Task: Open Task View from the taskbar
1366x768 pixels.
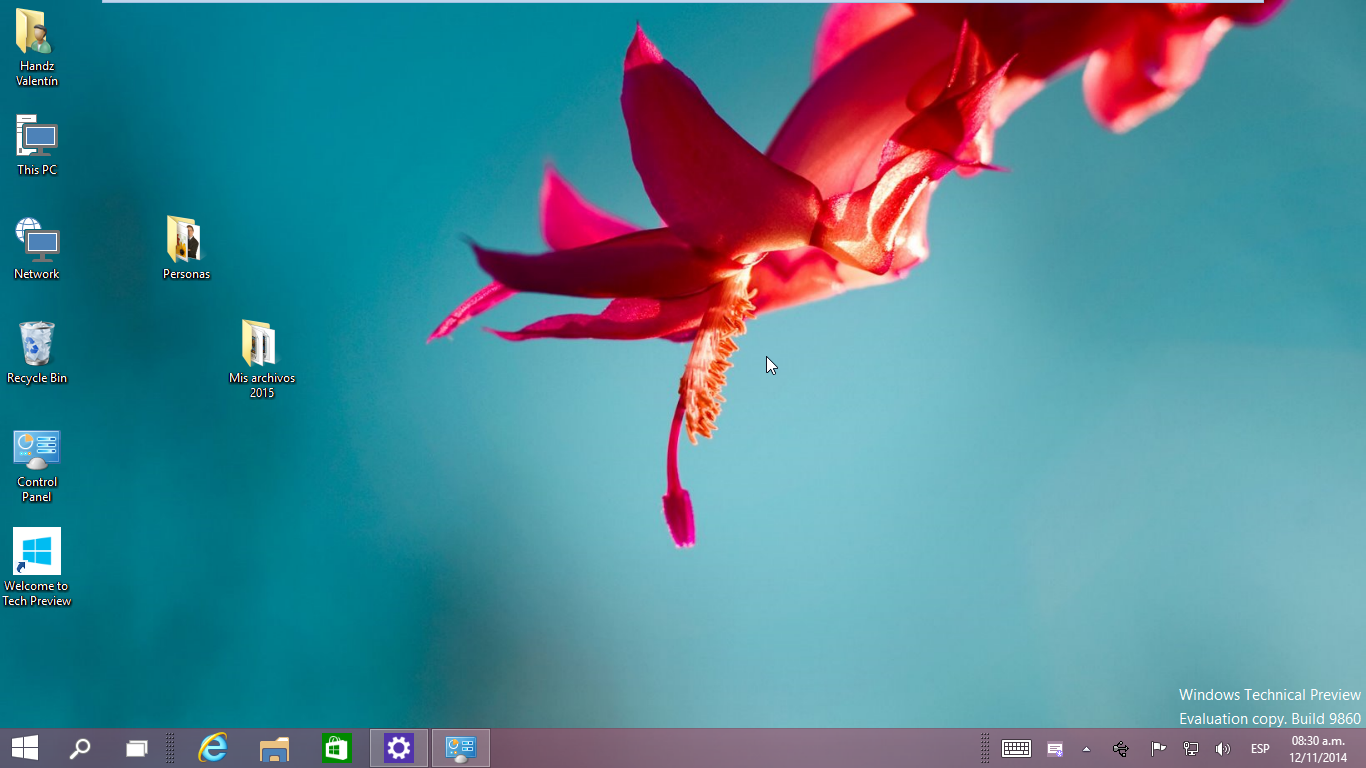Action: pos(136,748)
